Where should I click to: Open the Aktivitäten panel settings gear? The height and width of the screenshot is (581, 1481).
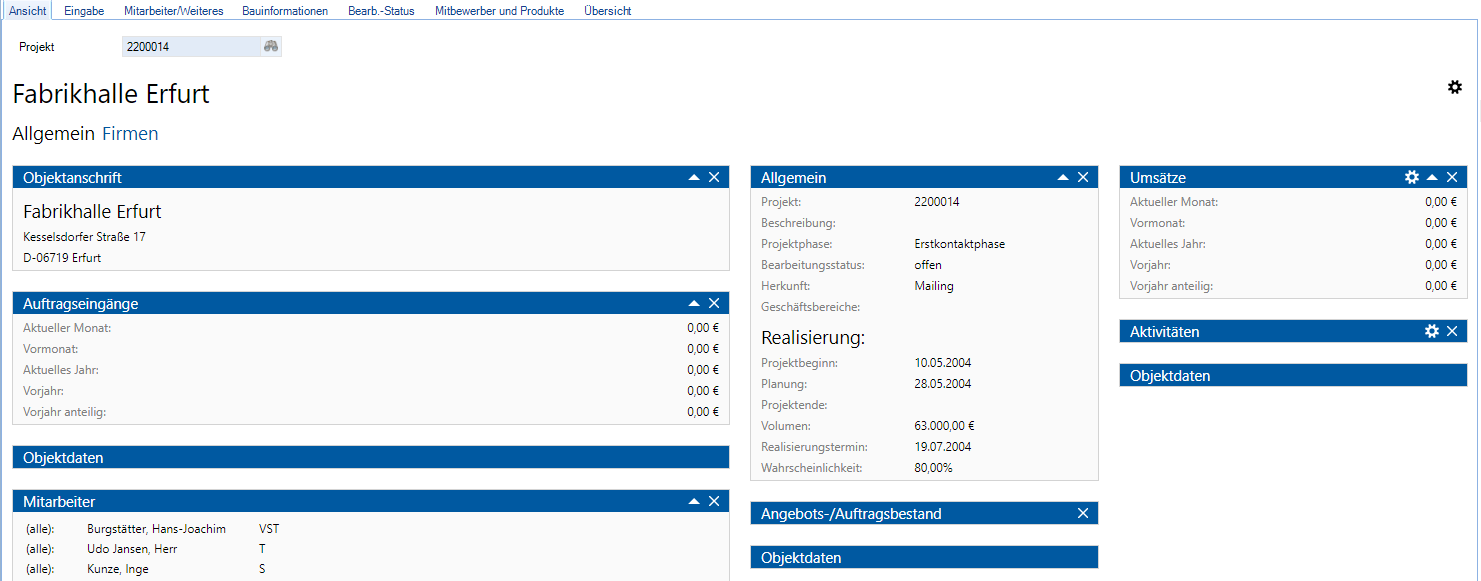coord(1432,331)
